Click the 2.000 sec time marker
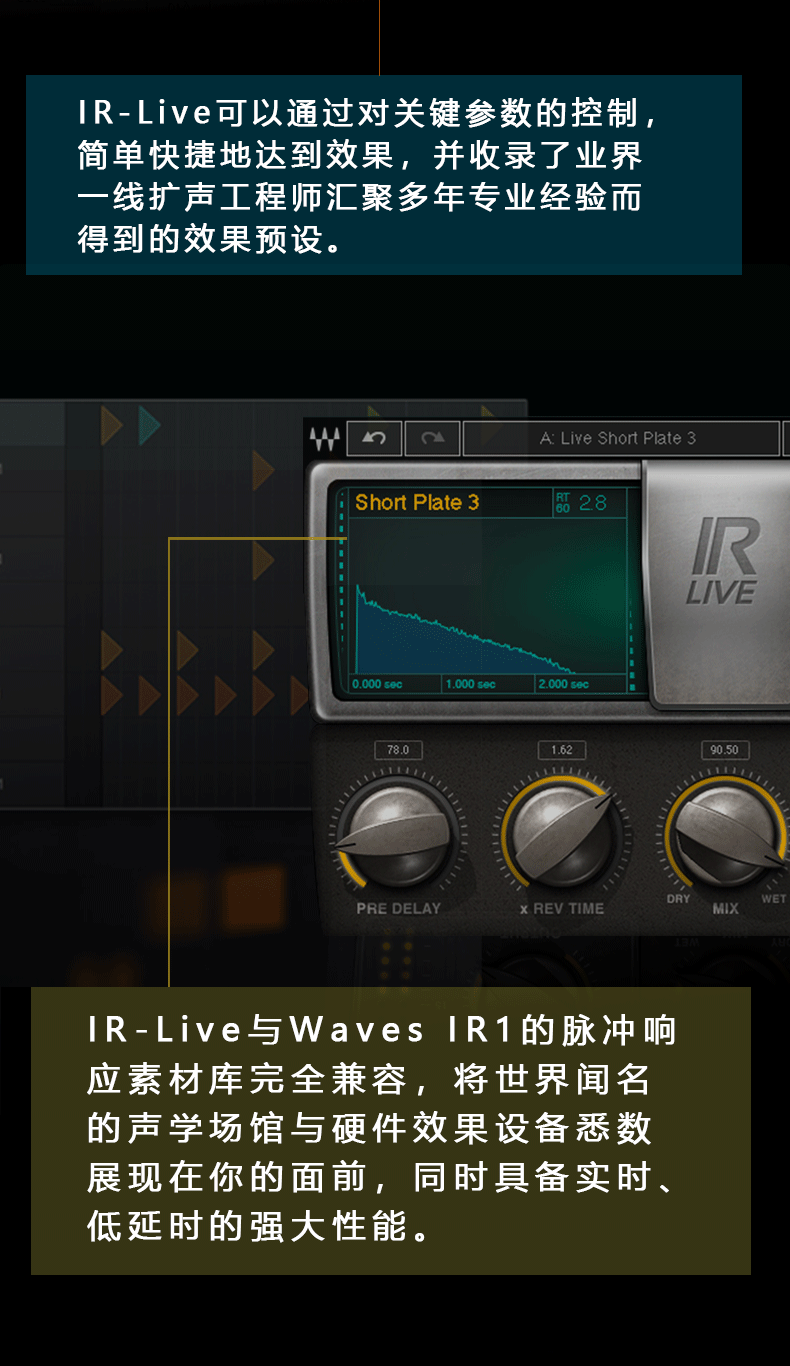 click(563, 684)
